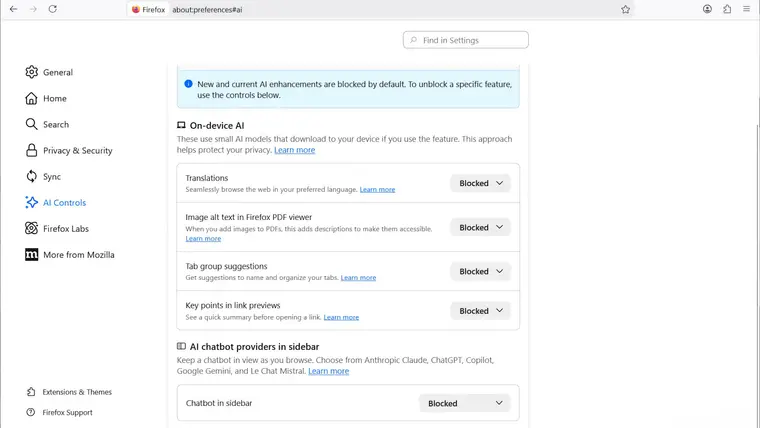Image resolution: width=760 pixels, height=428 pixels.
Task: Click the General gear icon
Action: pos(32,72)
